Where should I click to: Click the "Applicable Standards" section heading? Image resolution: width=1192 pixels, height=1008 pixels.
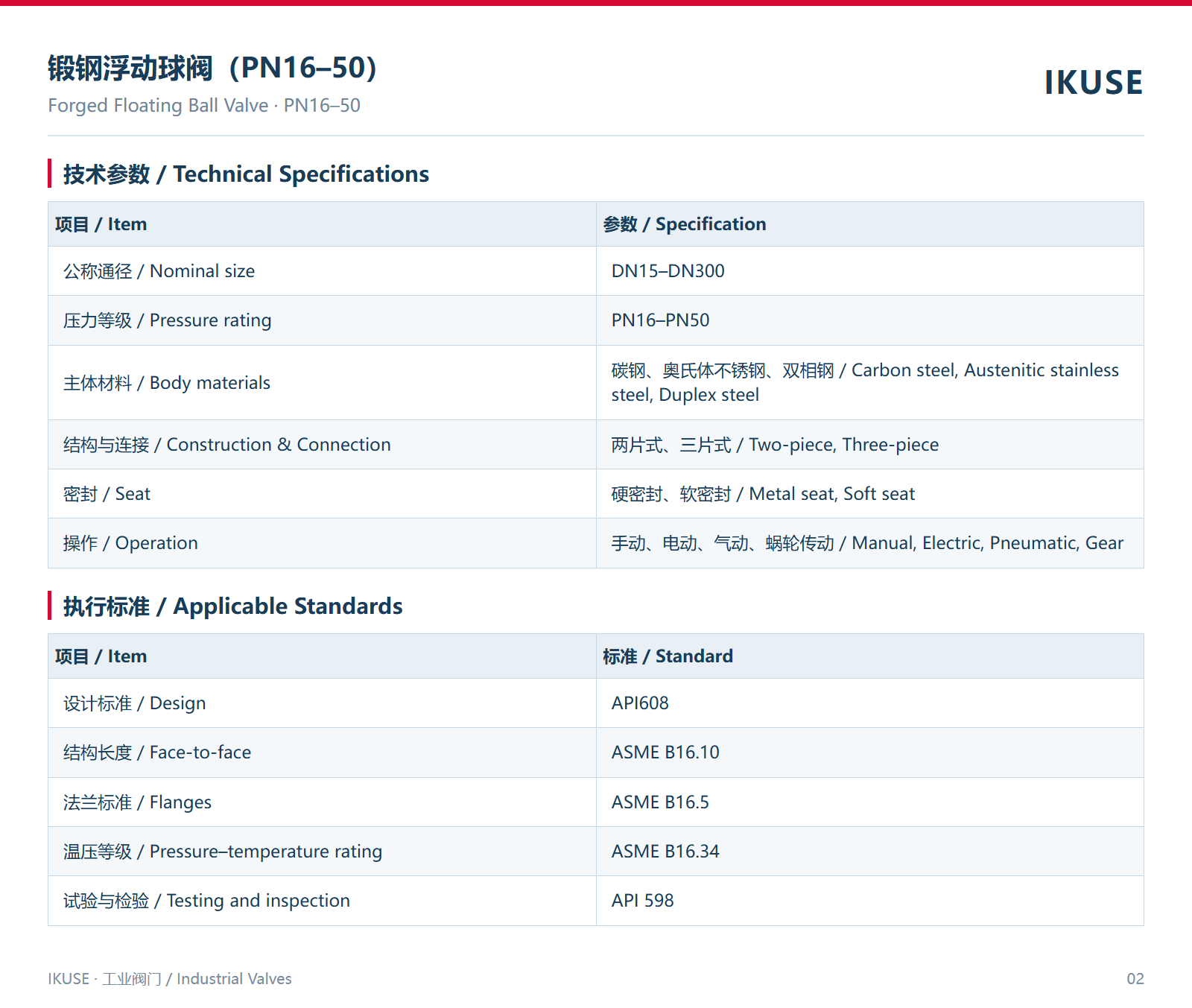click(x=232, y=606)
